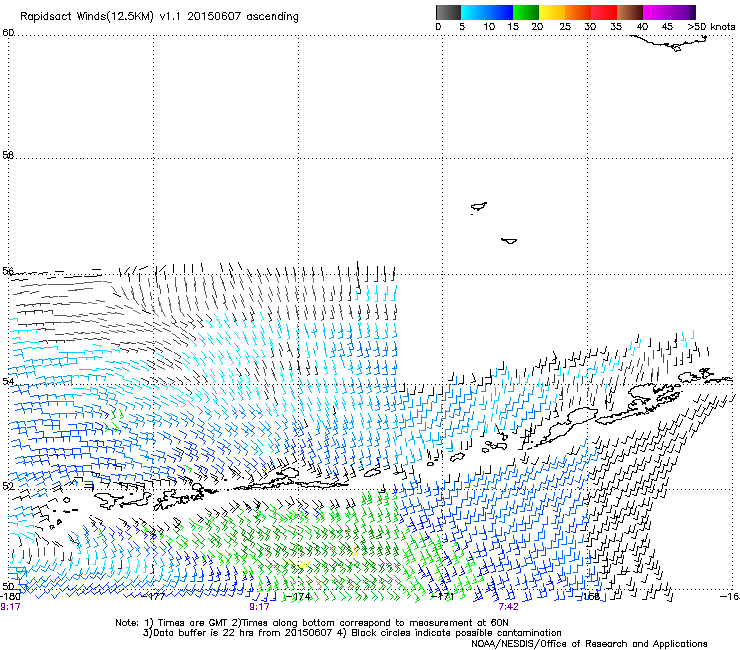This screenshot has height=650, width=740.
Task: Click the upper island outline near 57N
Action: tap(479, 207)
